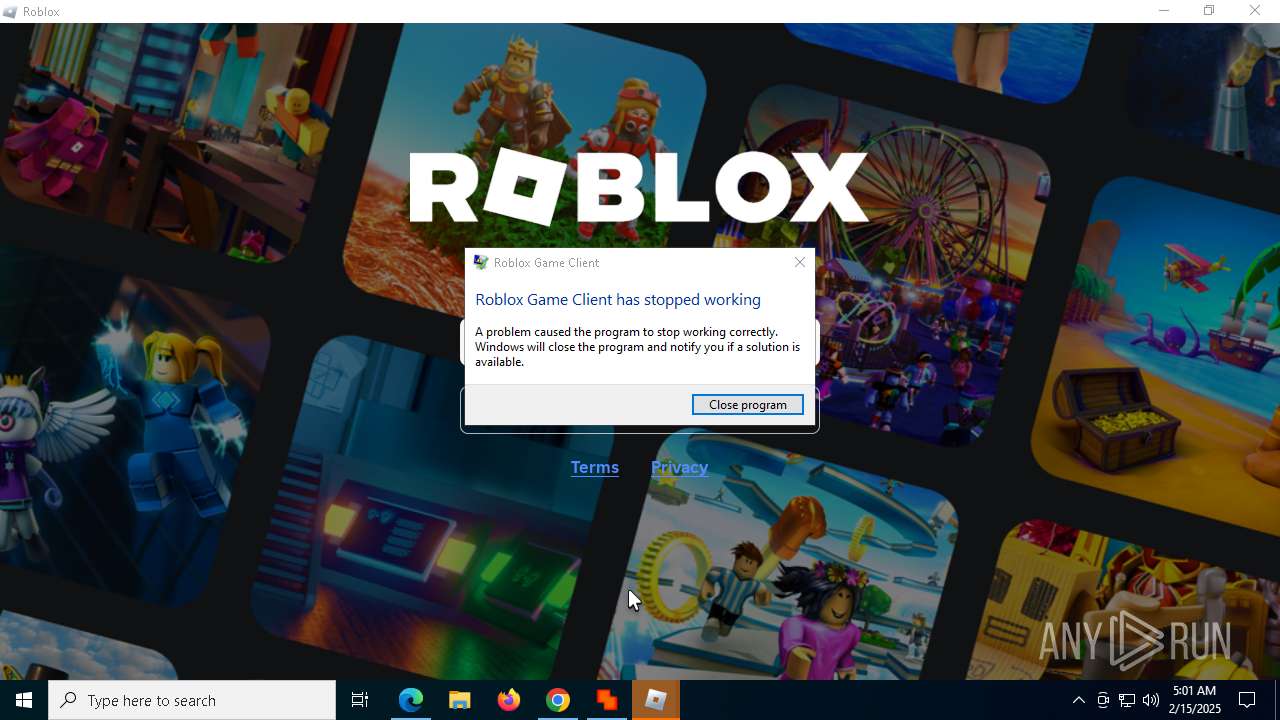This screenshot has height=720, width=1280.
Task: Open the Terms link
Action: 595,467
